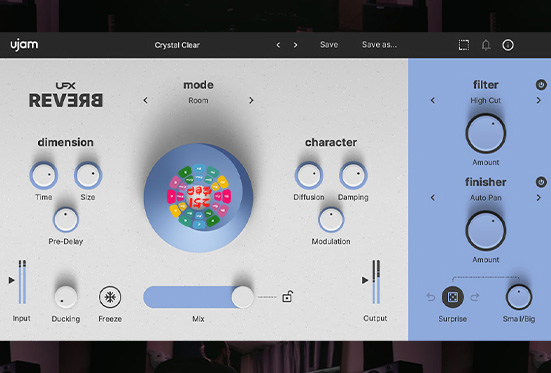This screenshot has width=551, height=373.
Task: Open the Crystal Clear preset name
Action: (x=177, y=45)
